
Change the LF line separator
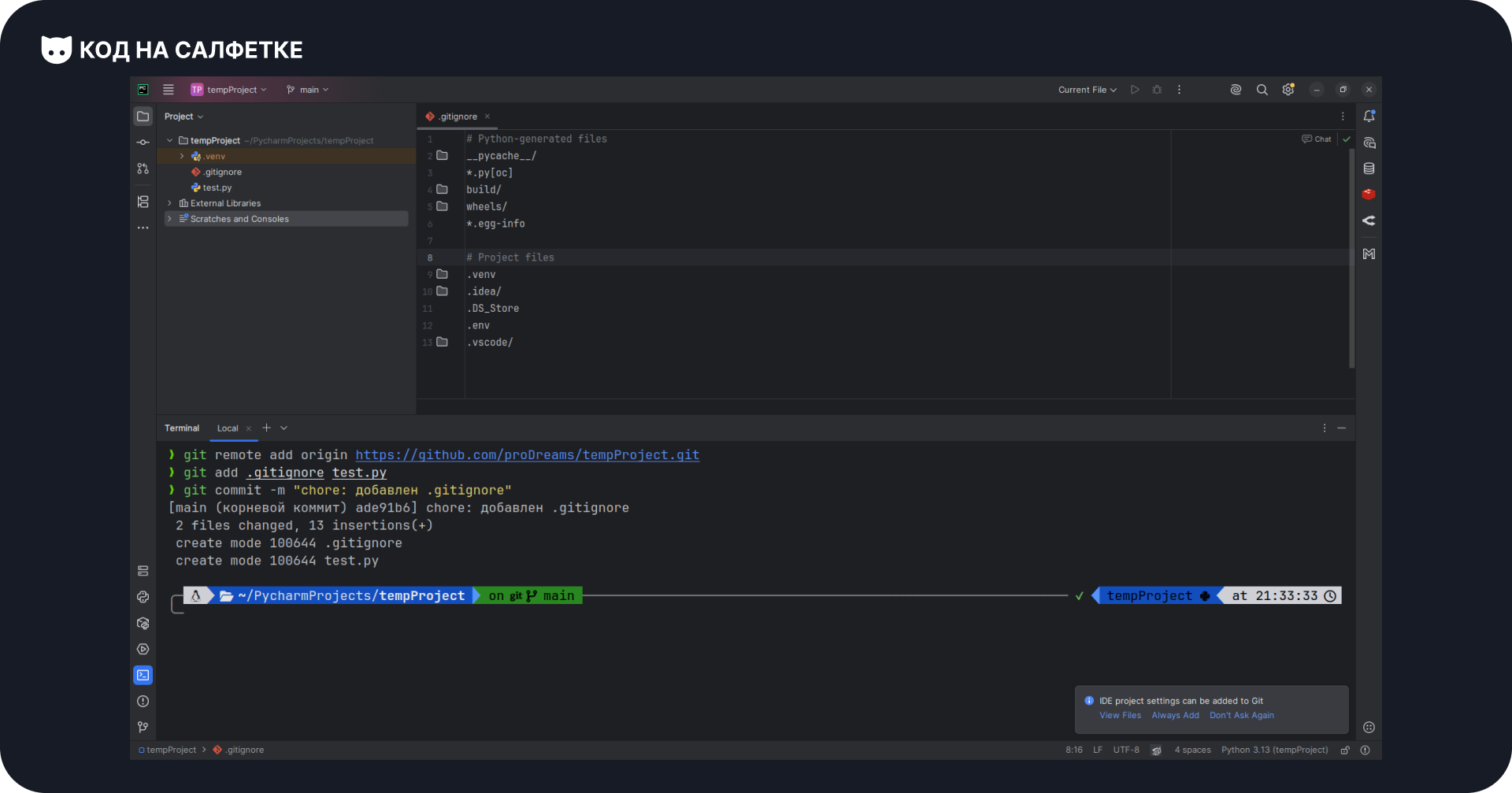click(1098, 750)
